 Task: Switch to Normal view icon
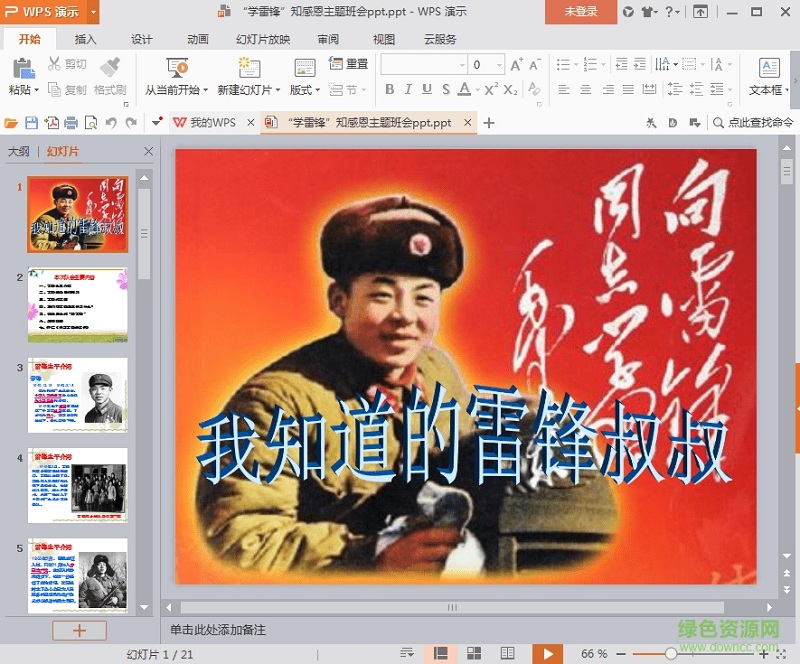coord(441,653)
